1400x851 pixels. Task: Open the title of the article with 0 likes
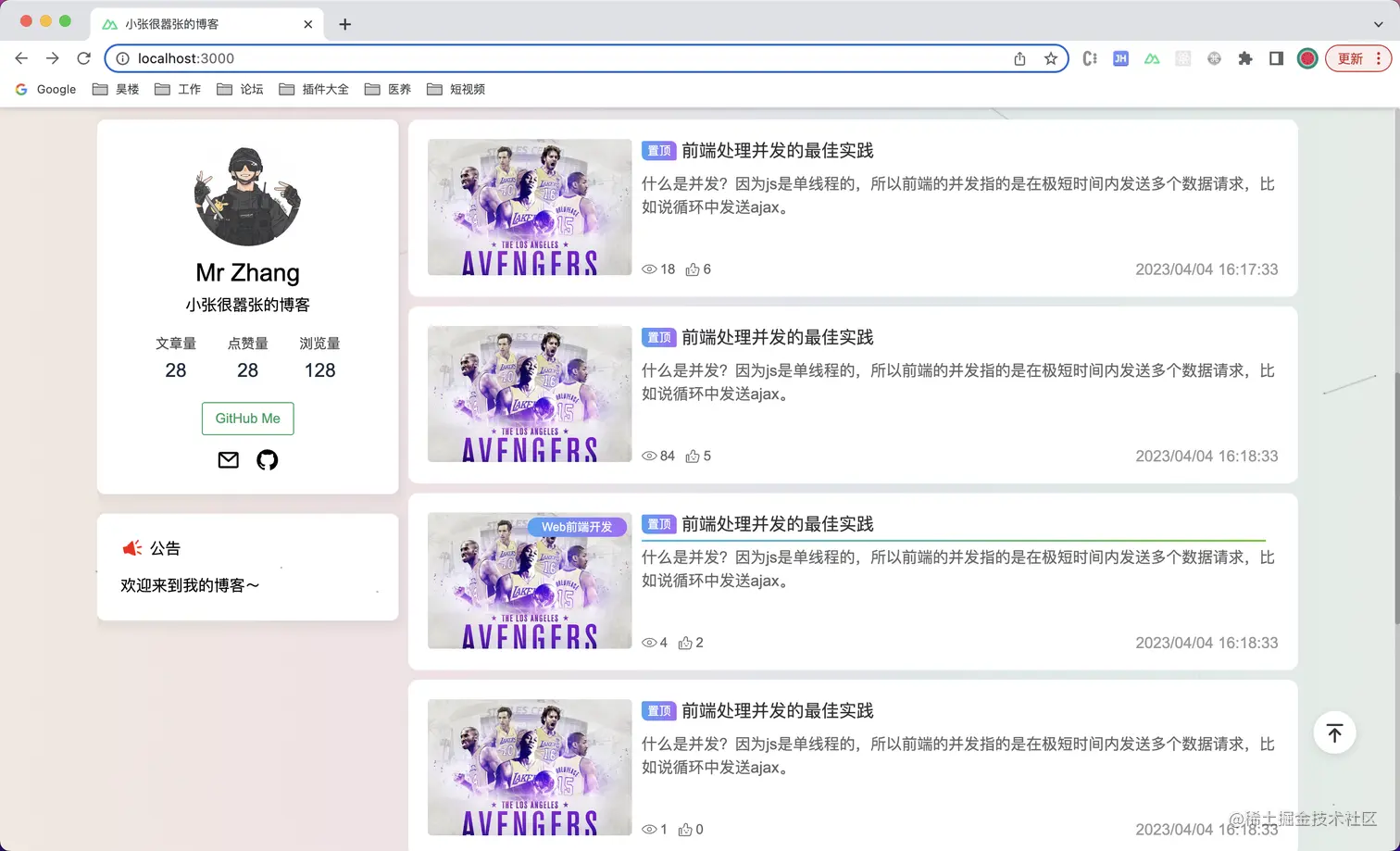pyautogui.click(x=778, y=711)
